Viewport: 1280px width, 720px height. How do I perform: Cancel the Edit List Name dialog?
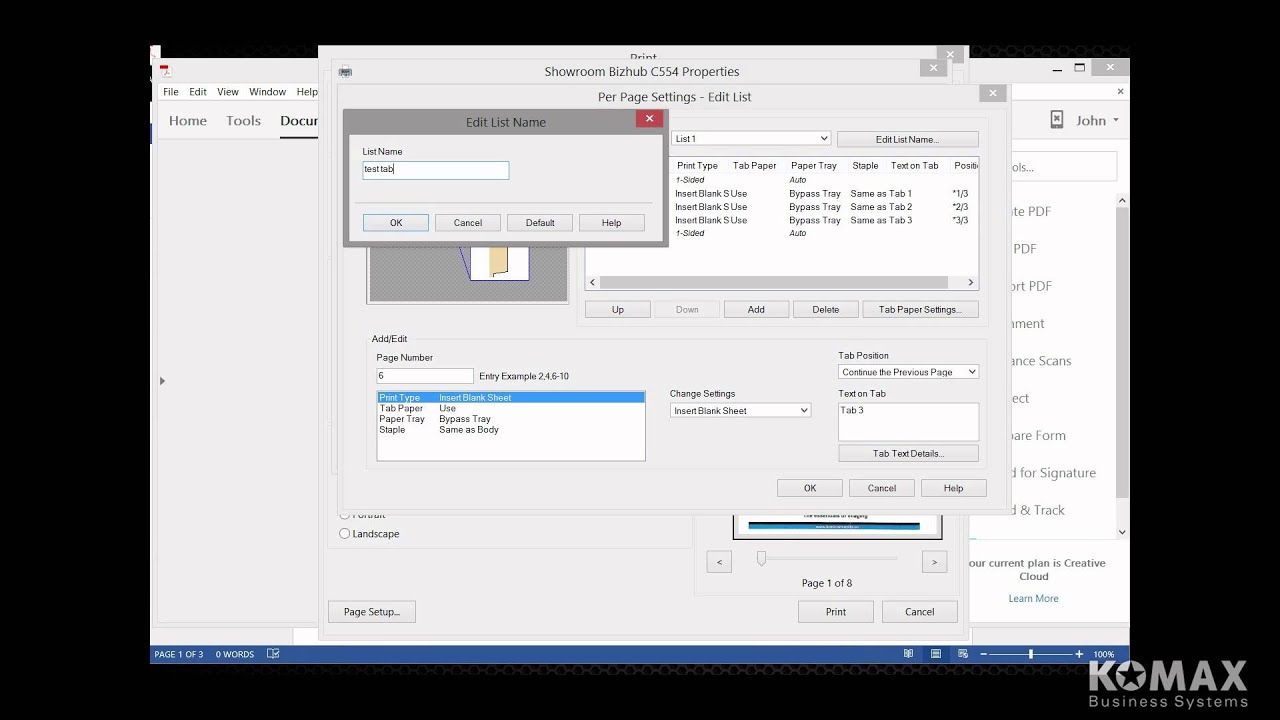tap(468, 223)
